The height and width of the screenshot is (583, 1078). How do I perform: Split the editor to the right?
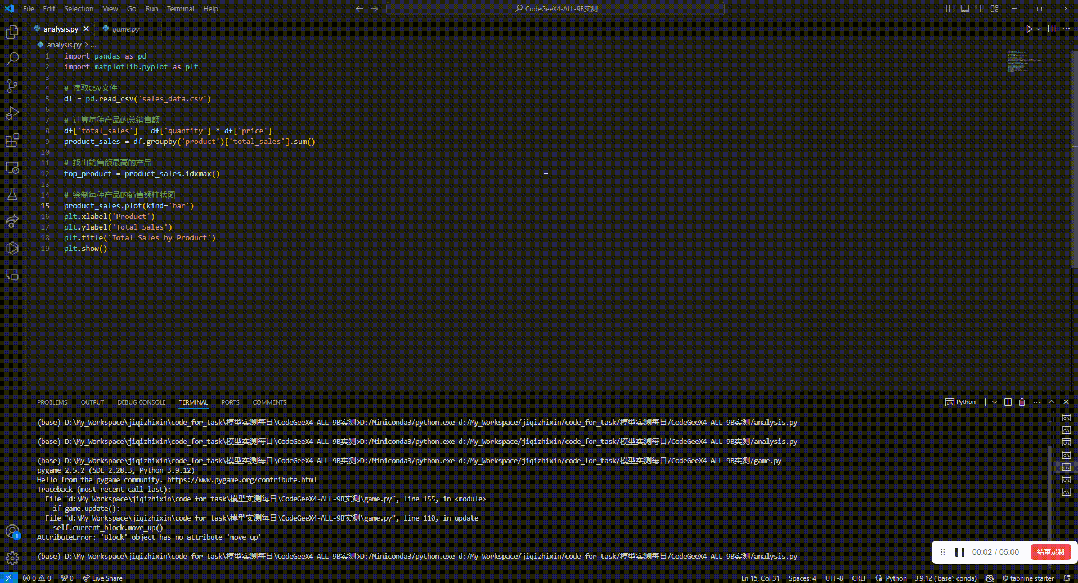tap(1052, 29)
